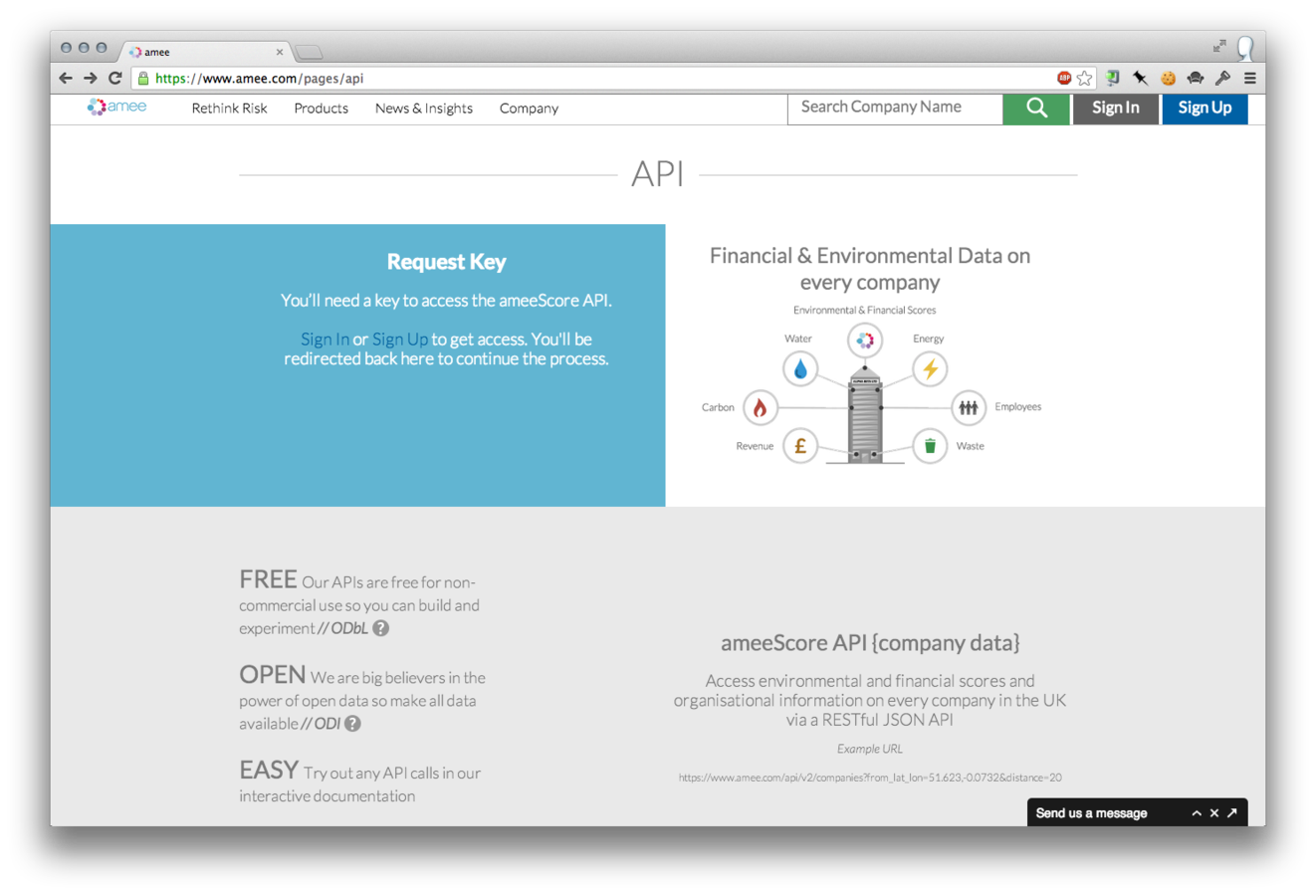Image resolution: width=1316 pixels, height=896 pixels.
Task: Click the green search magnifier button
Action: coord(1036,108)
